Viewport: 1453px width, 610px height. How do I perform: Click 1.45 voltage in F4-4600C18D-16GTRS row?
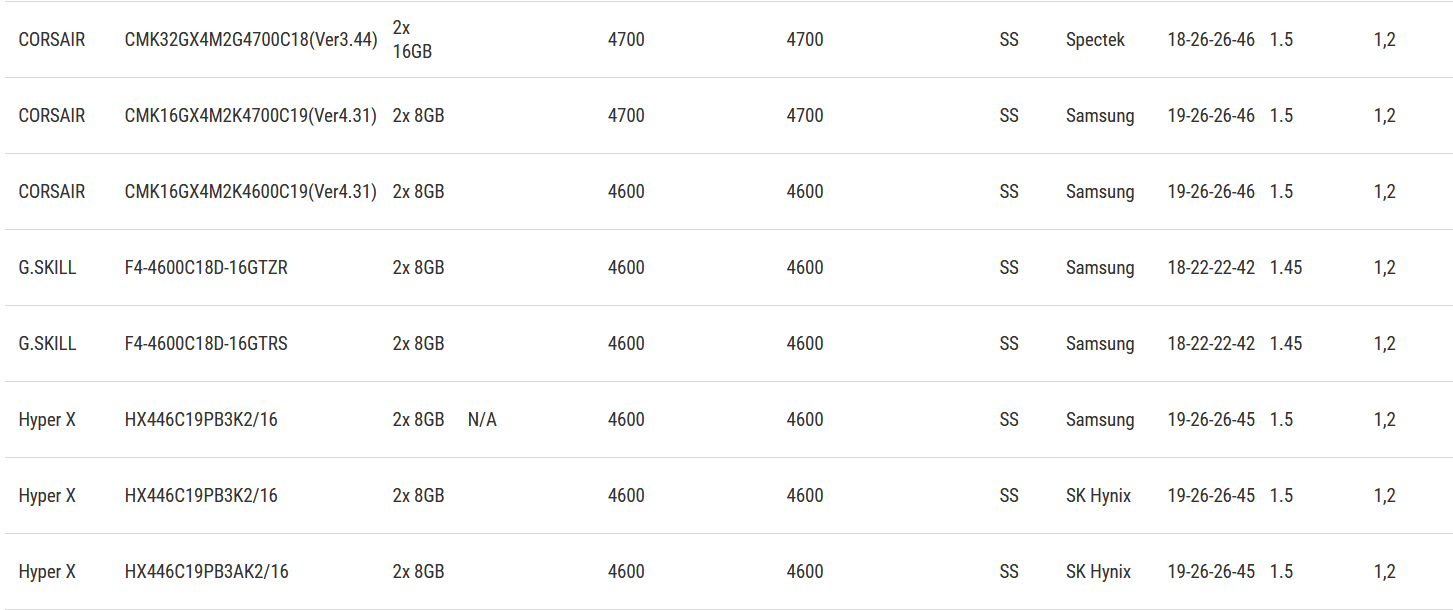(1286, 344)
